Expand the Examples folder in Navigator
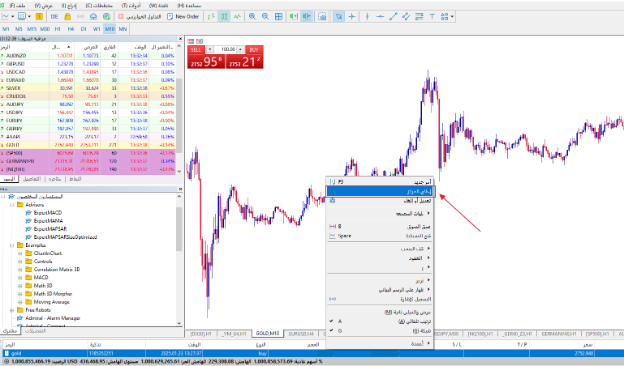Screen dimensions: 624x366 click(12, 245)
